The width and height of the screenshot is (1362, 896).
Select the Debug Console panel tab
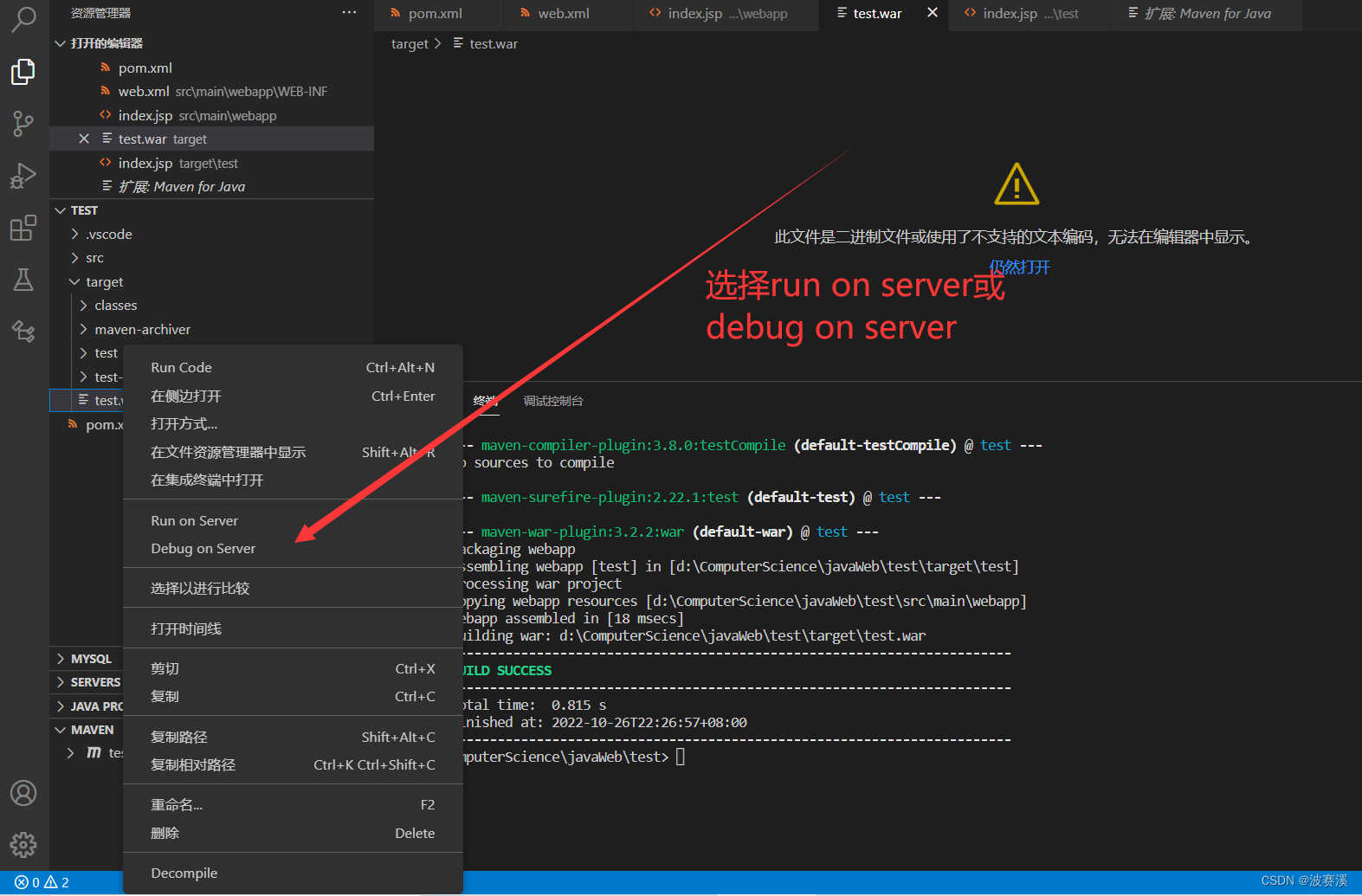coord(553,401)
